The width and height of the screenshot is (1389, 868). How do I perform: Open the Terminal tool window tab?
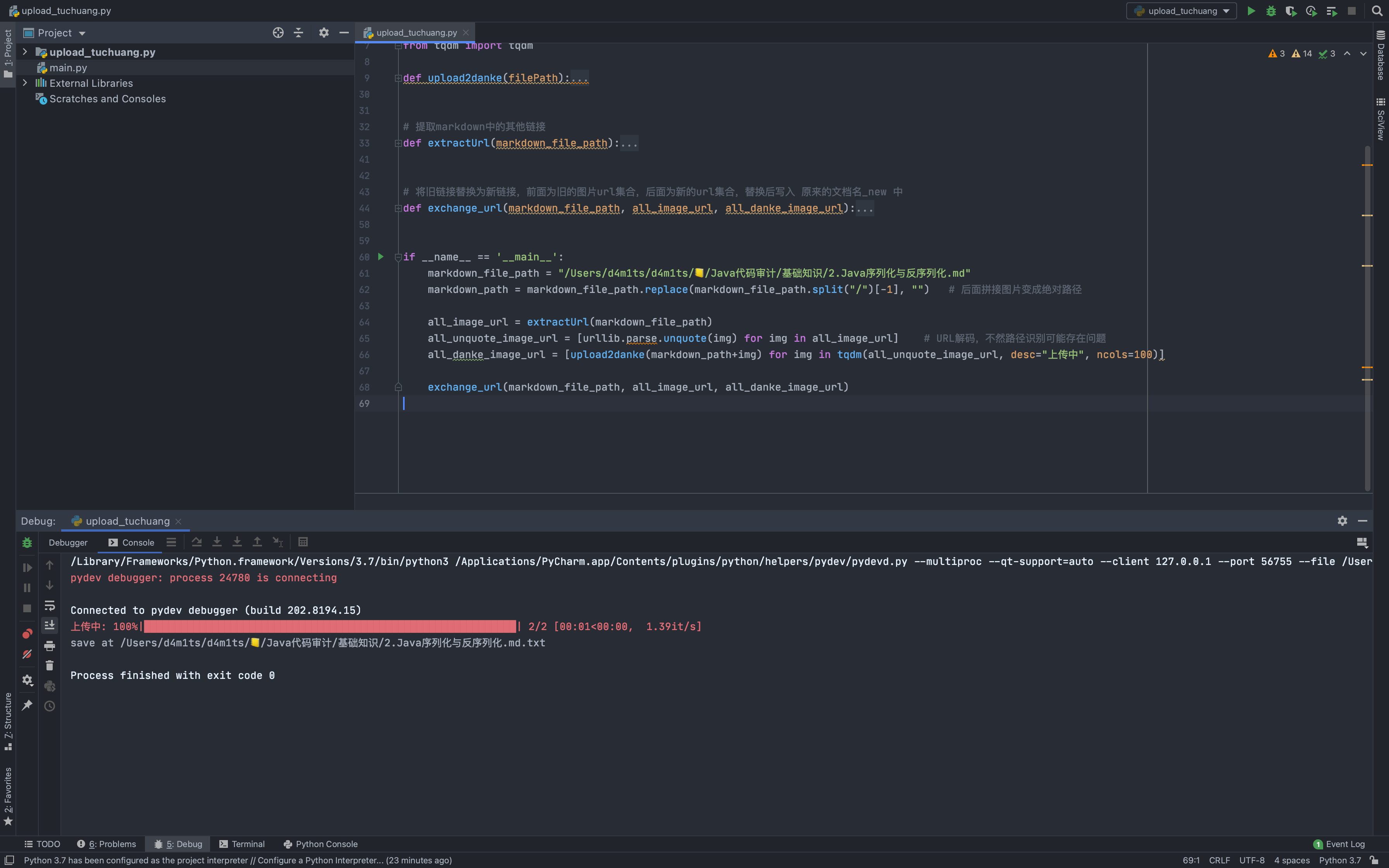click(x=241, y=844)
